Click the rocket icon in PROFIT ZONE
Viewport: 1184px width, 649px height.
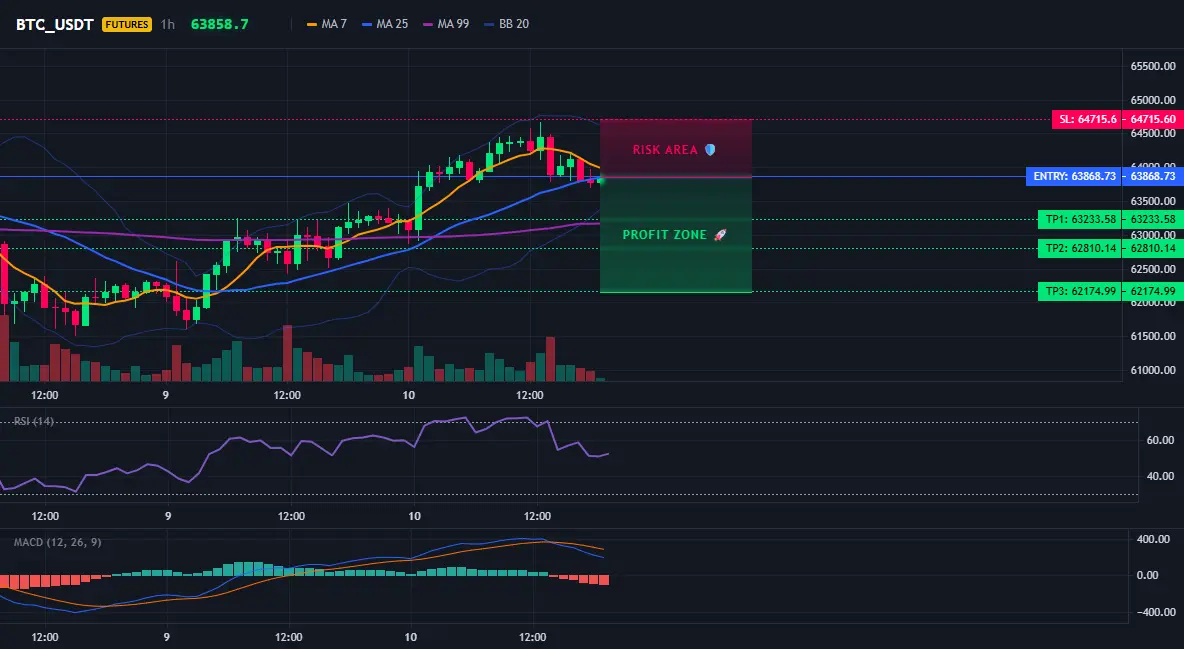tap(720, 235)
